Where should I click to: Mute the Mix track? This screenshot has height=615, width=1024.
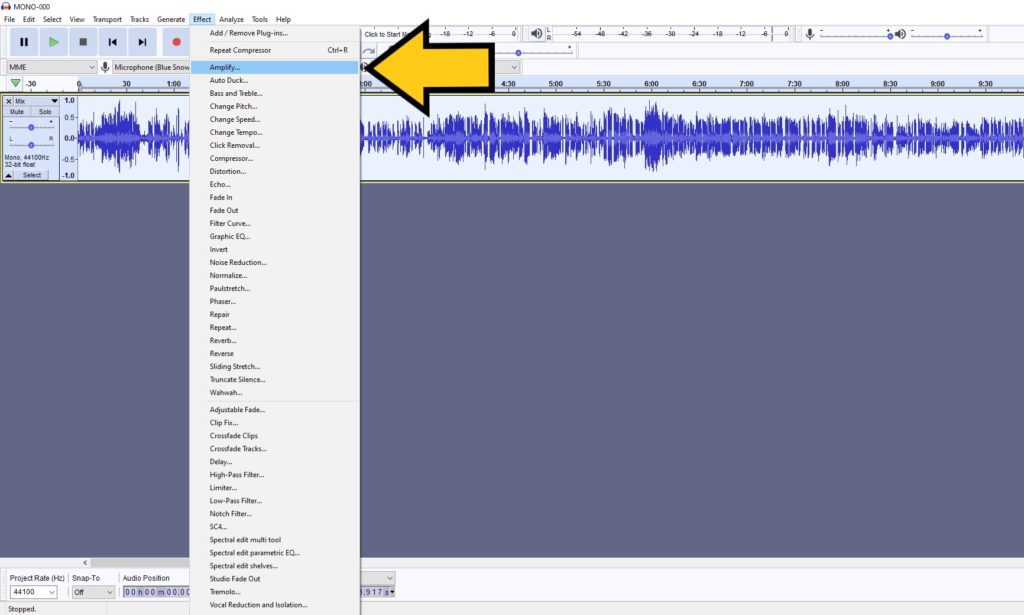point(18,112)
